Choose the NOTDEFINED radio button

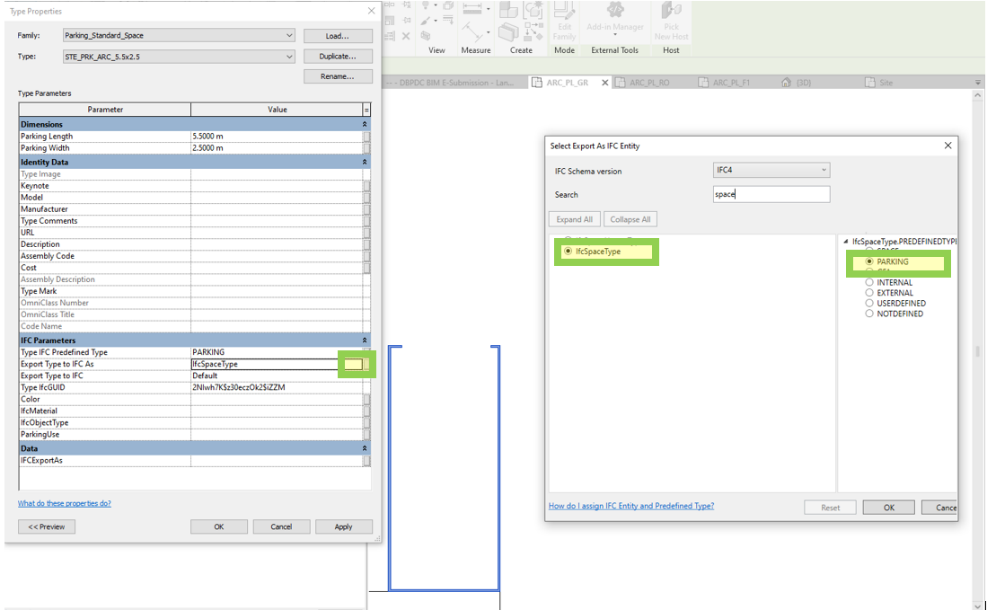coord(870,313)
